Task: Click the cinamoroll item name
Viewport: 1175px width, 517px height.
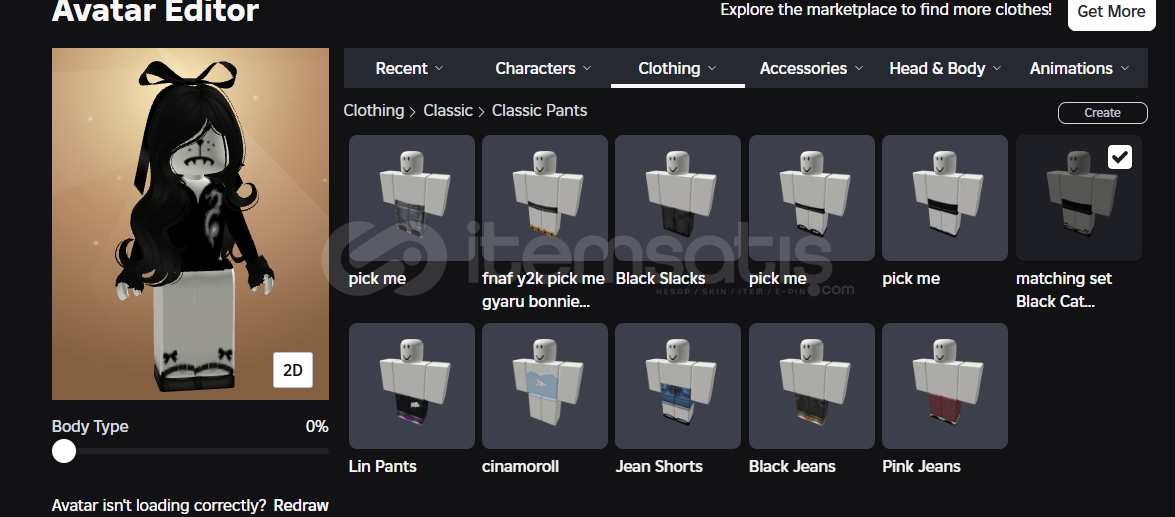Action: pos(520,466)
